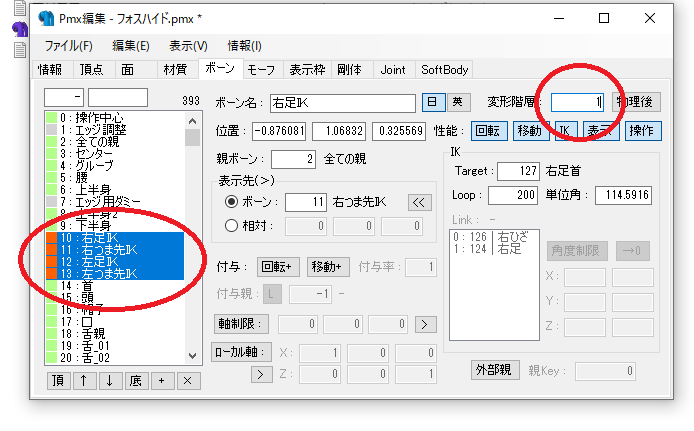Move bone to top with 頂 button
Screen dimensions: 694x431
coord(58,381)
